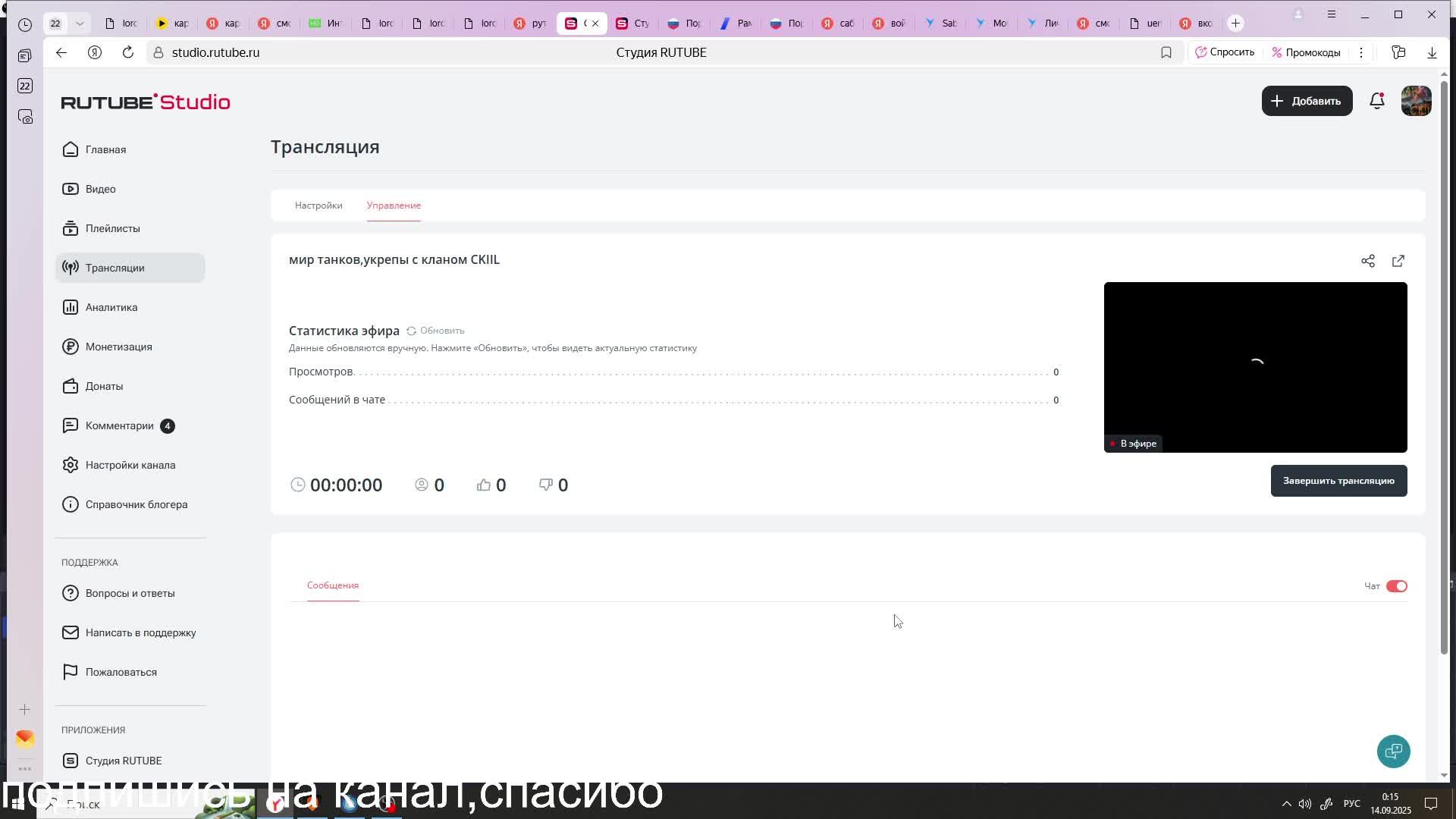This screenshot has width=1456, height=819.
Task: Click the stream preview player
Action: click(1255, 367)
